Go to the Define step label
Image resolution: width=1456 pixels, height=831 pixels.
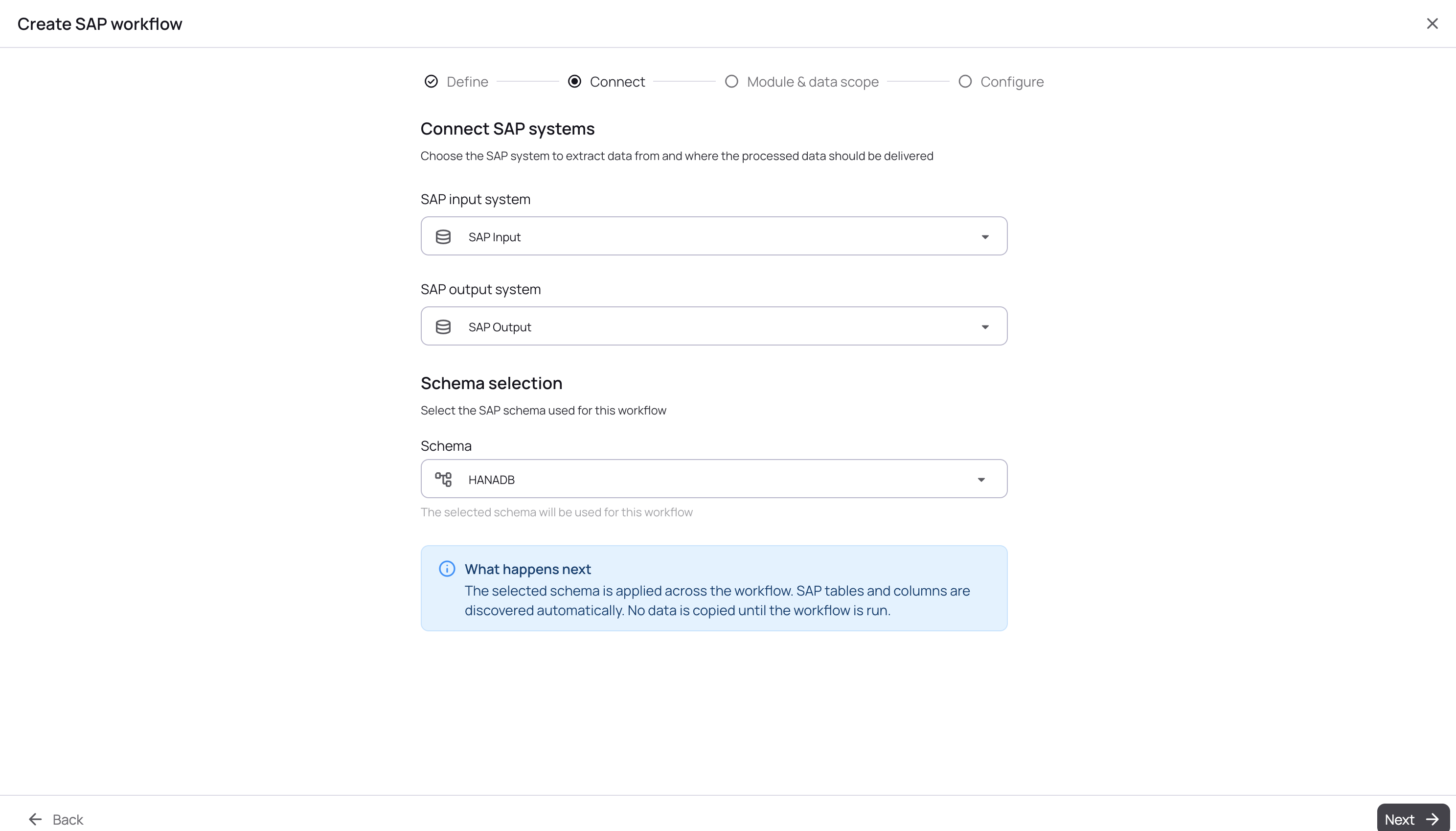pyautogui.click(x=467, y=82)
